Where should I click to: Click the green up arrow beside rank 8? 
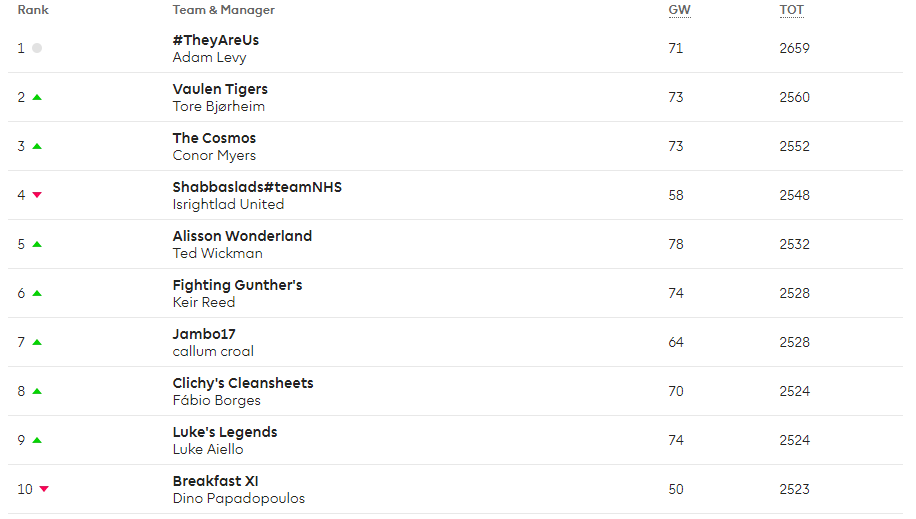[37, 391]
